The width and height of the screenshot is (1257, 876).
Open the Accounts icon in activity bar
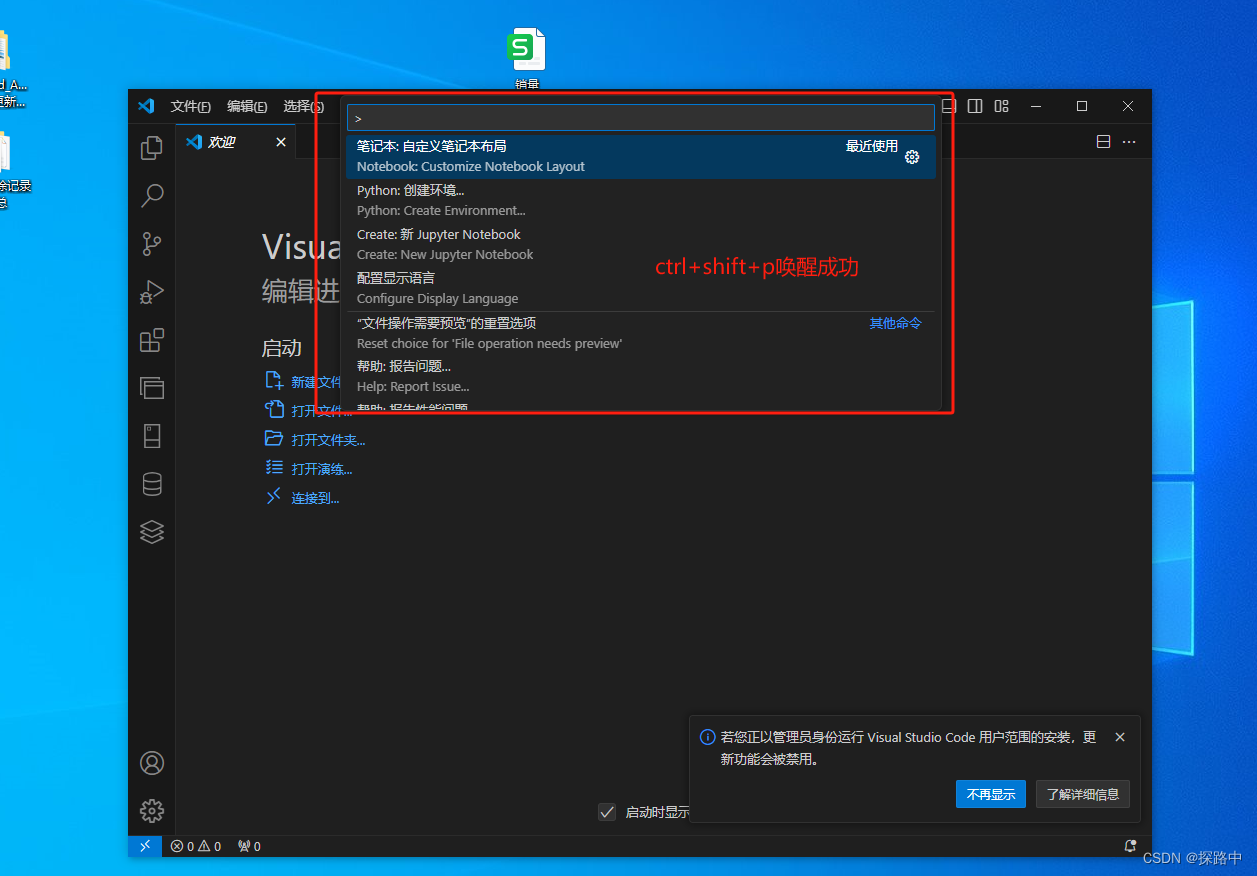pos(152,763)
